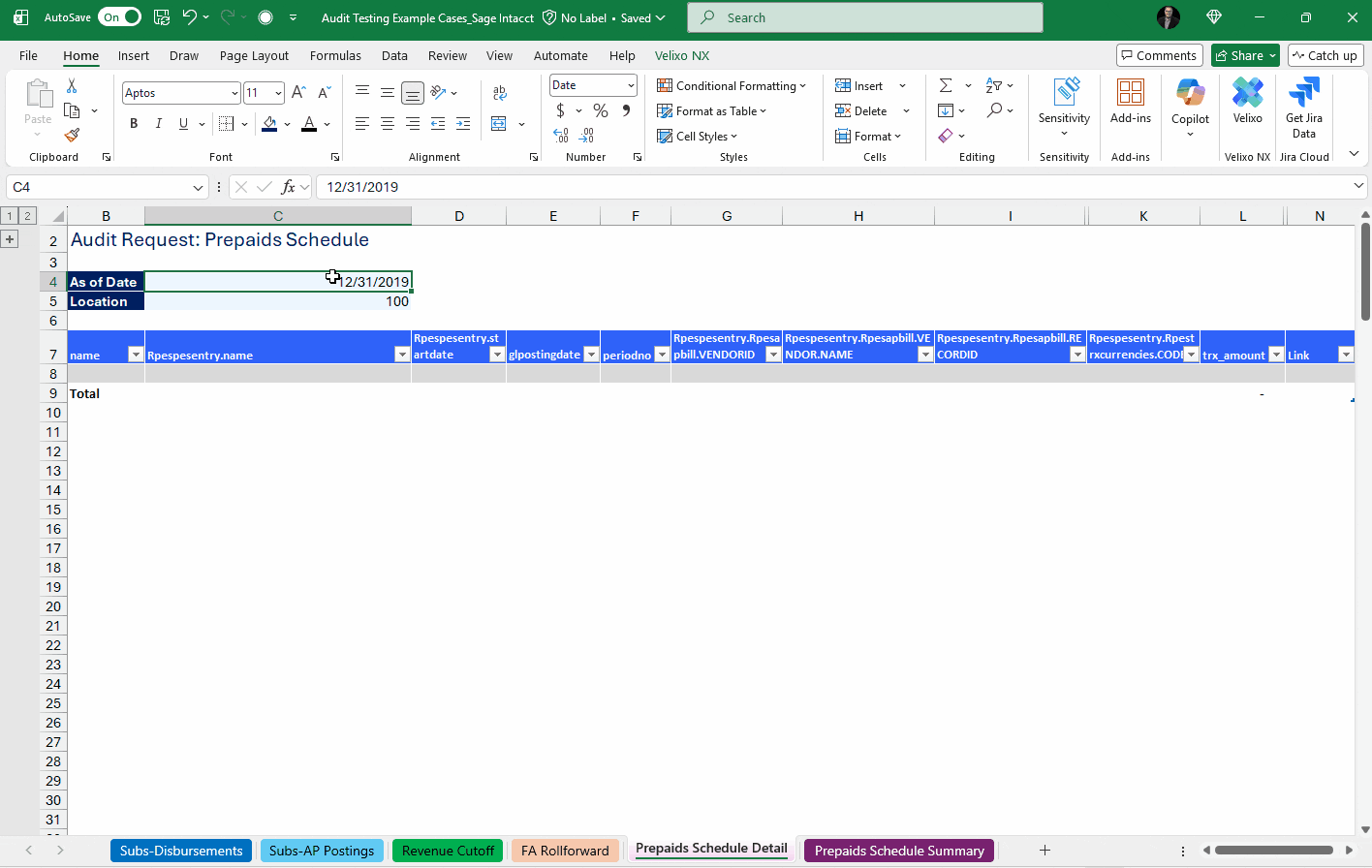1372x868 pixels.
Task: Select the Format Painter brush icon
Action: [x=72, y=136]
